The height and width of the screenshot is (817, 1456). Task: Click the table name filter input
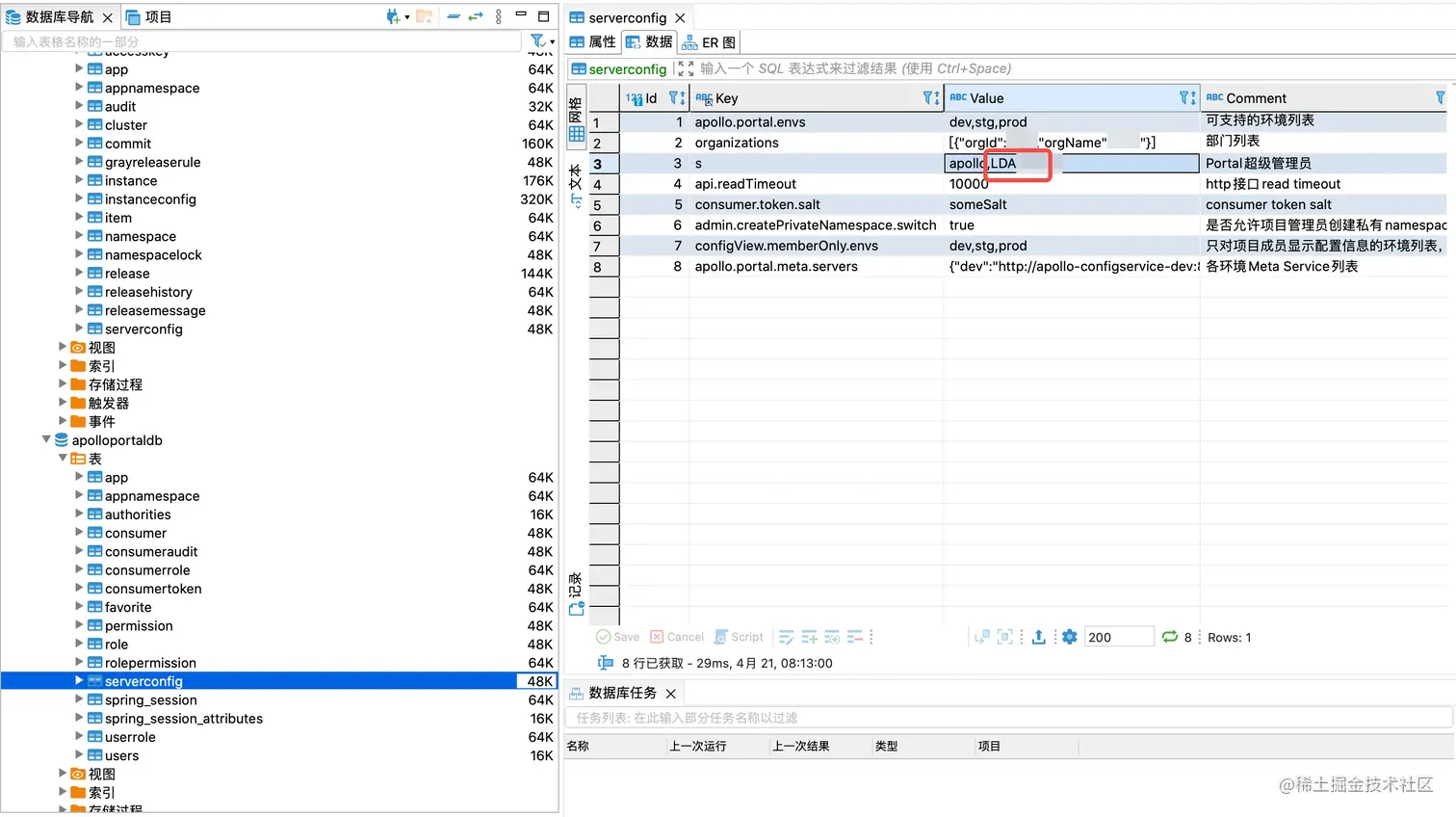click(x=262, y=41)
